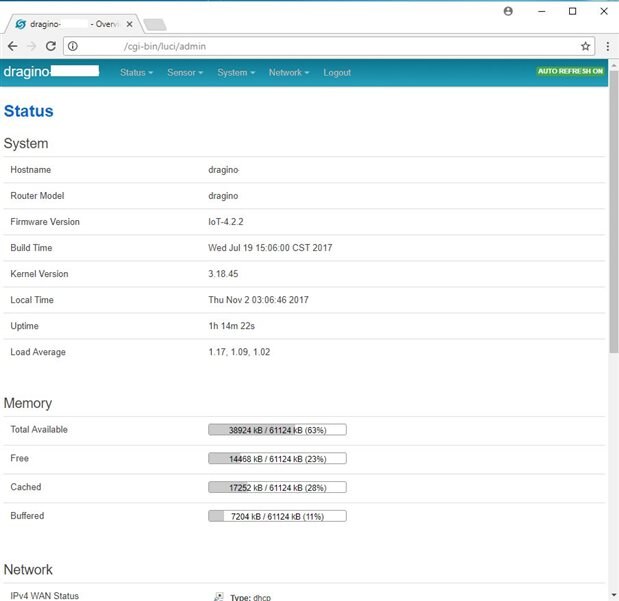Image resolution: width=619 pixels, height=601 pixels.
Task: Click the browser back arrow
Action: pos(13,46)
